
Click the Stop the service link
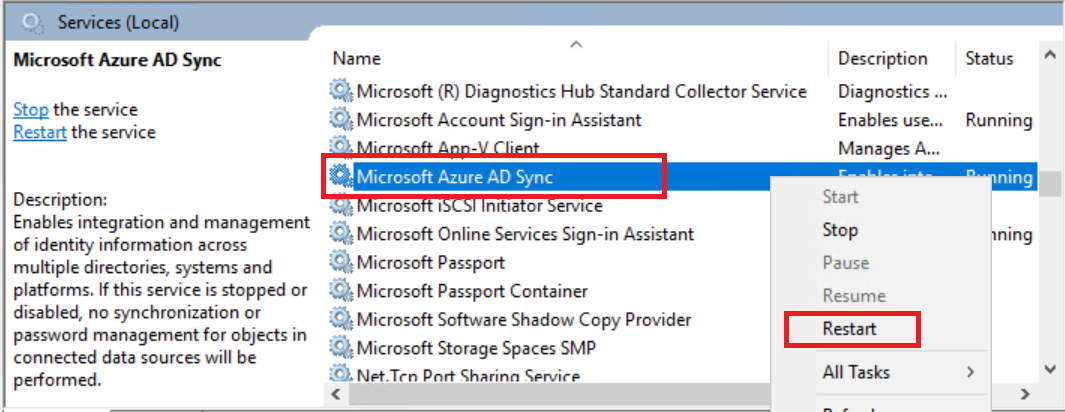tap(31, 110)
